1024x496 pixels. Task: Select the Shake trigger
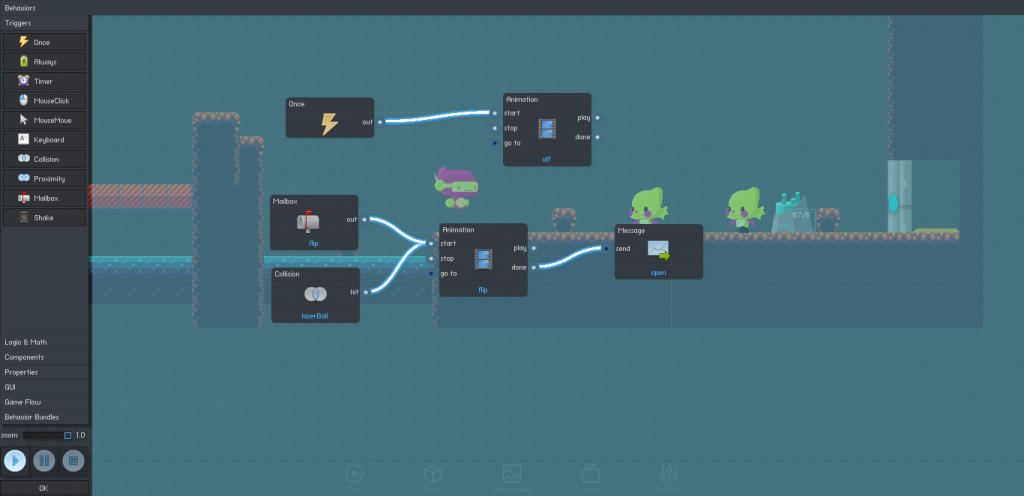coord(44,217)
